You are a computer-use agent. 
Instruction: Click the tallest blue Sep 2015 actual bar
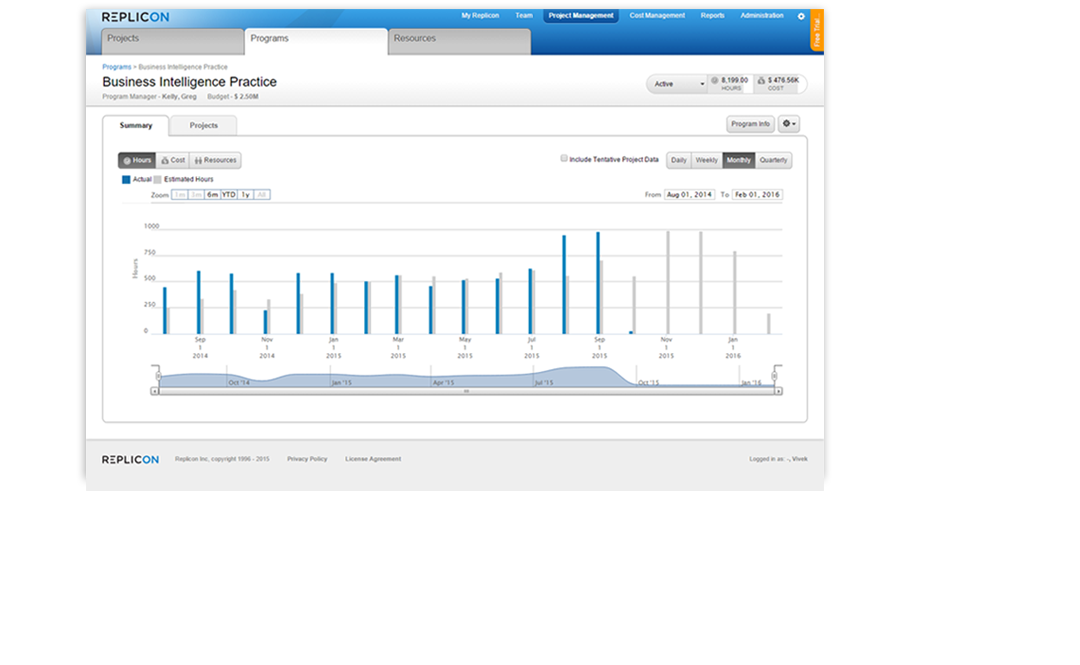[598, 283]
